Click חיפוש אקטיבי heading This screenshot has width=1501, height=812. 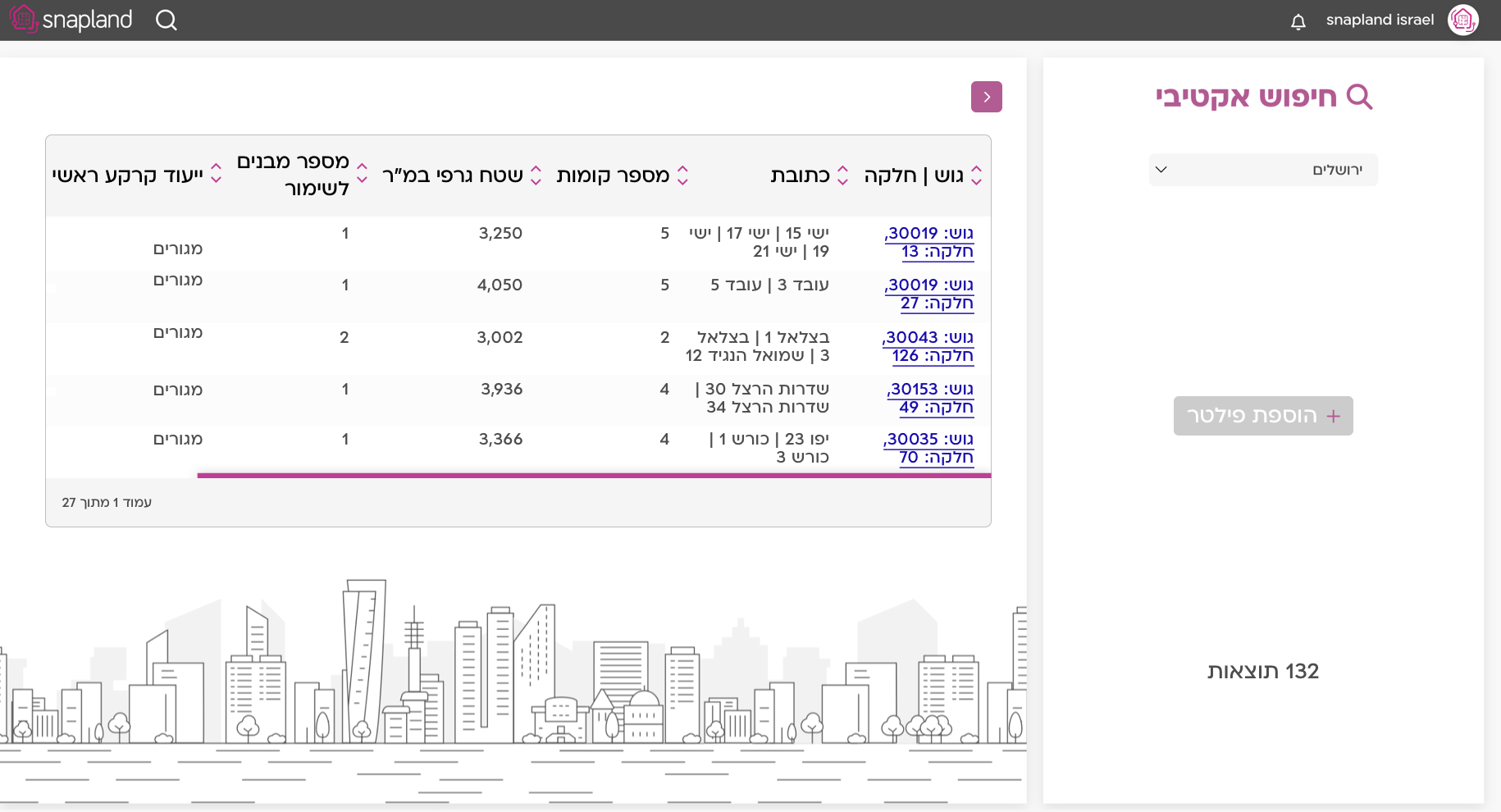1246,97
